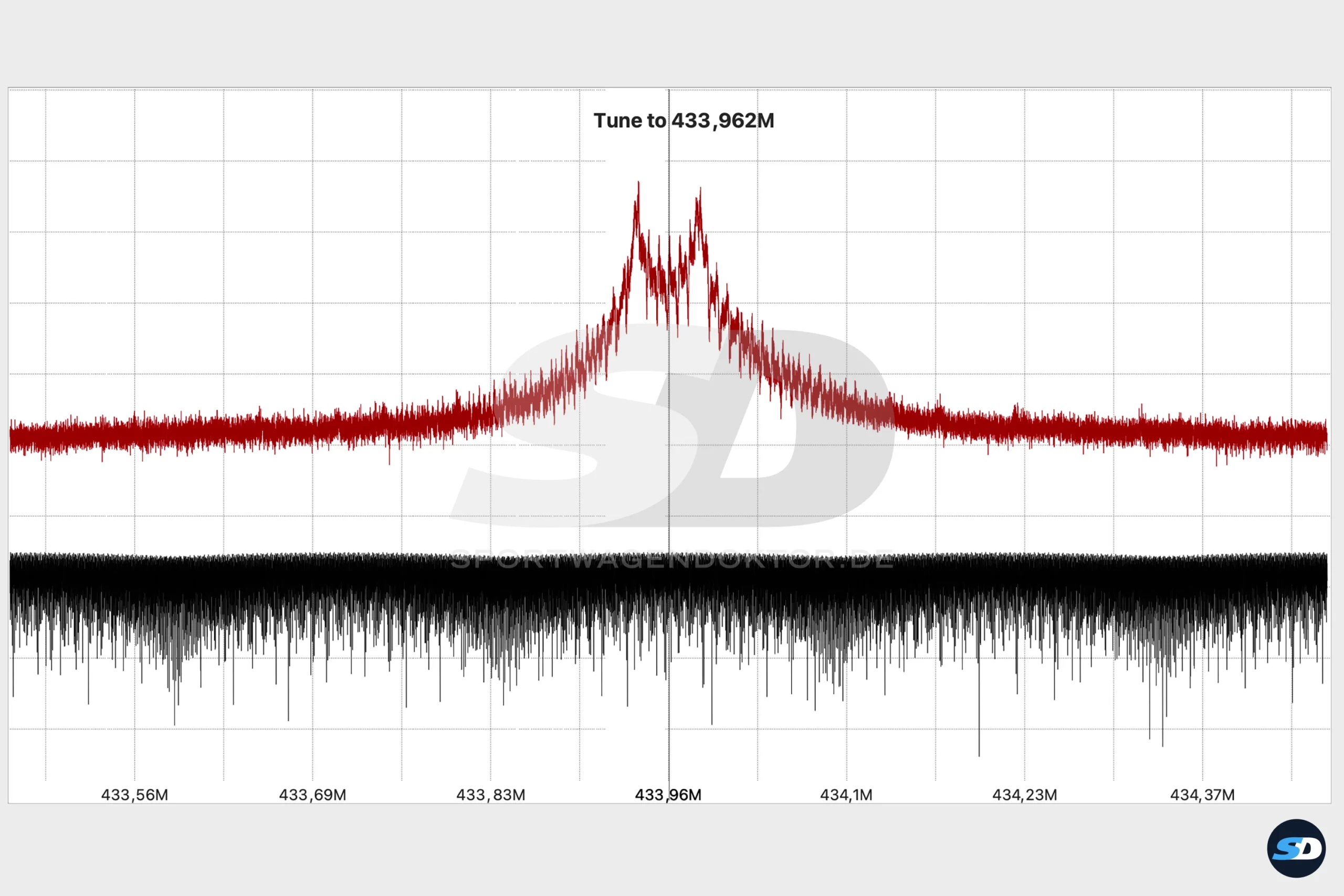
Task: Click the 'Tune to 433,962M' label
Action: click(x=684, y=121)
